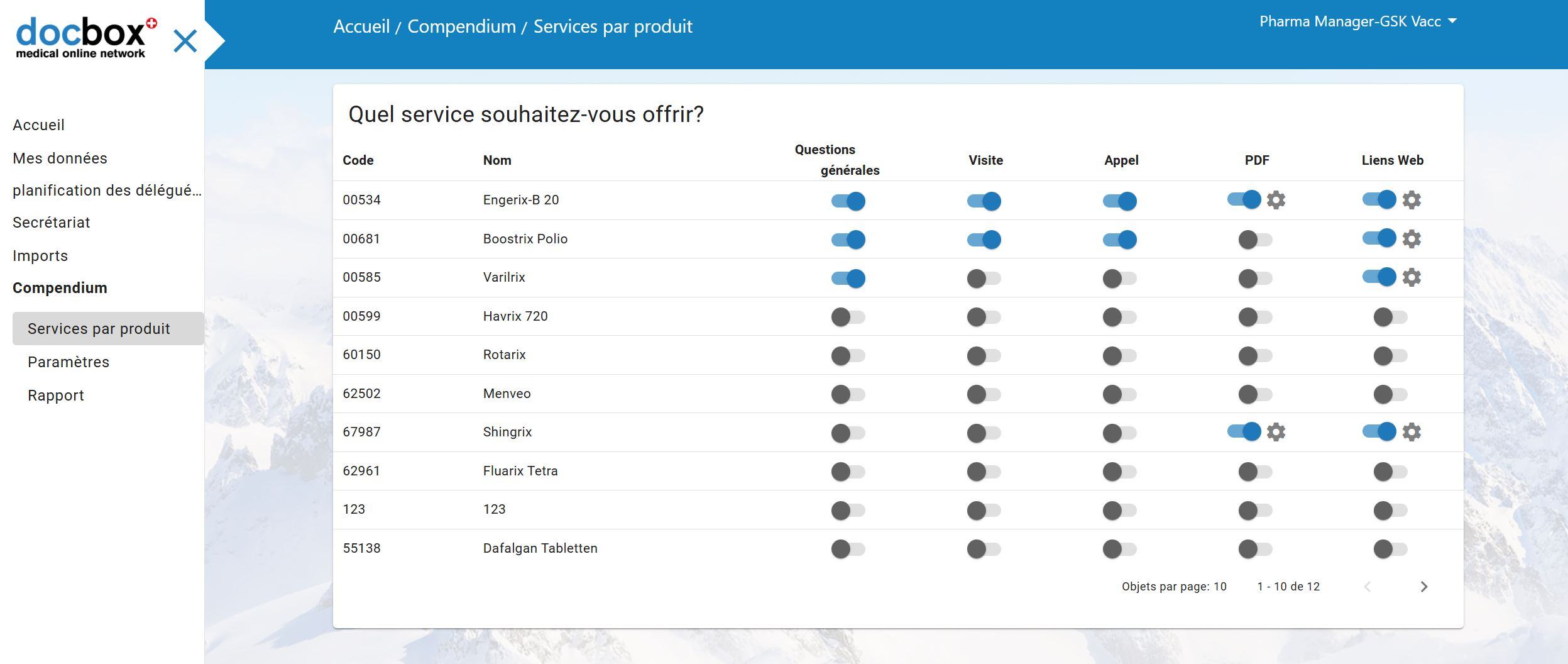Open Pharma Manager-GSK Vacc user dropdown
This screenshot has height=664, width=1568.
click(1357, 22)
